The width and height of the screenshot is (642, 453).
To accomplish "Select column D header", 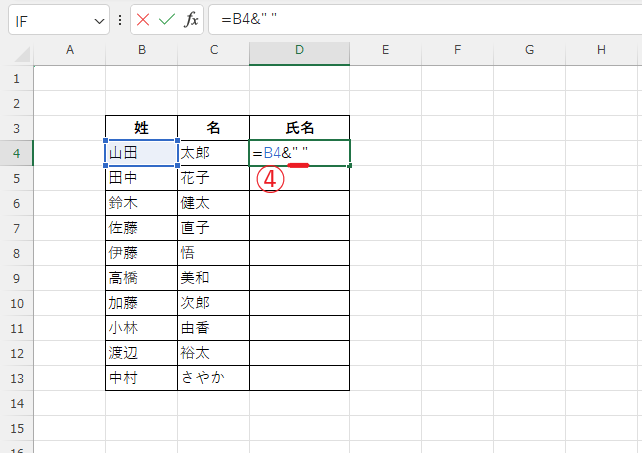I will coord(299,50).
